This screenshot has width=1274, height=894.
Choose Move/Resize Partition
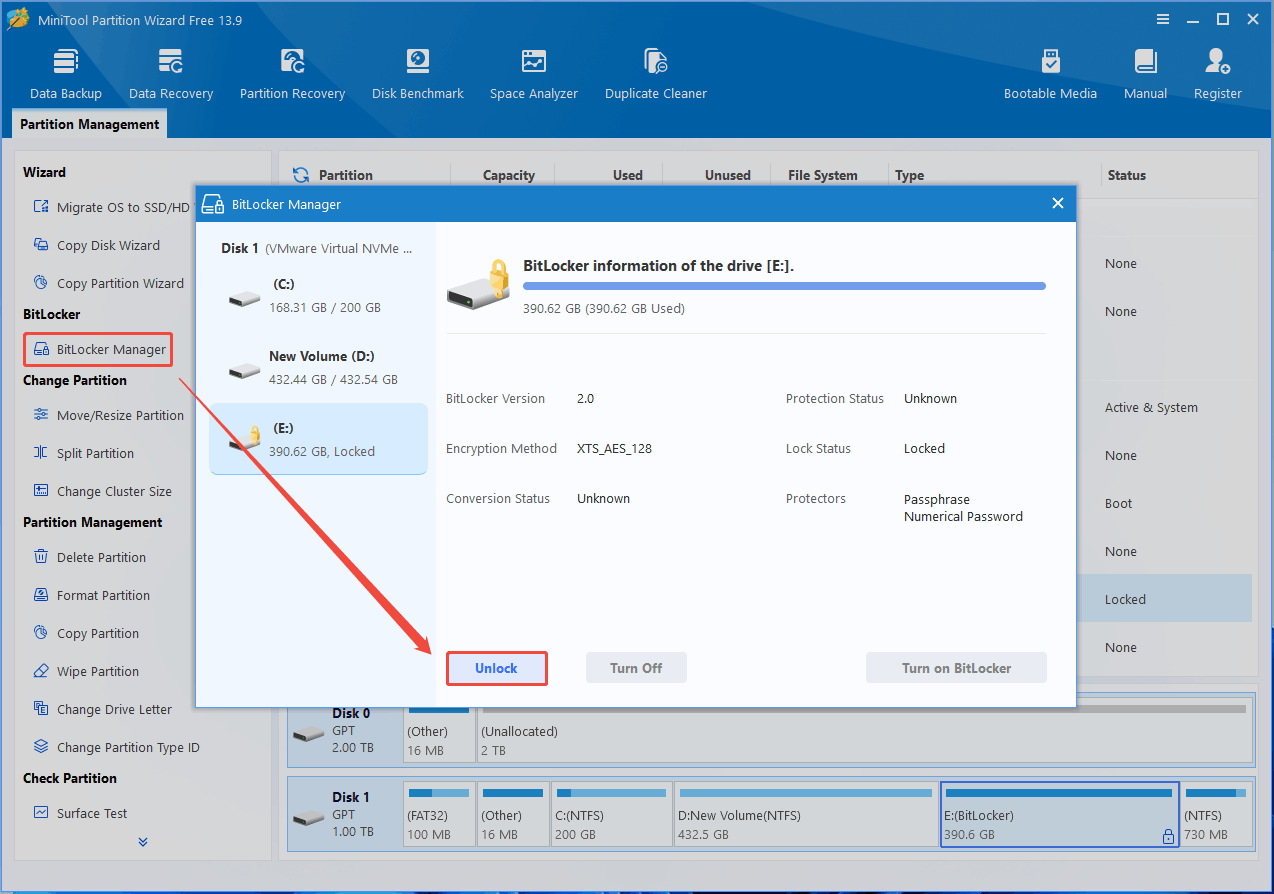[108, 415]
